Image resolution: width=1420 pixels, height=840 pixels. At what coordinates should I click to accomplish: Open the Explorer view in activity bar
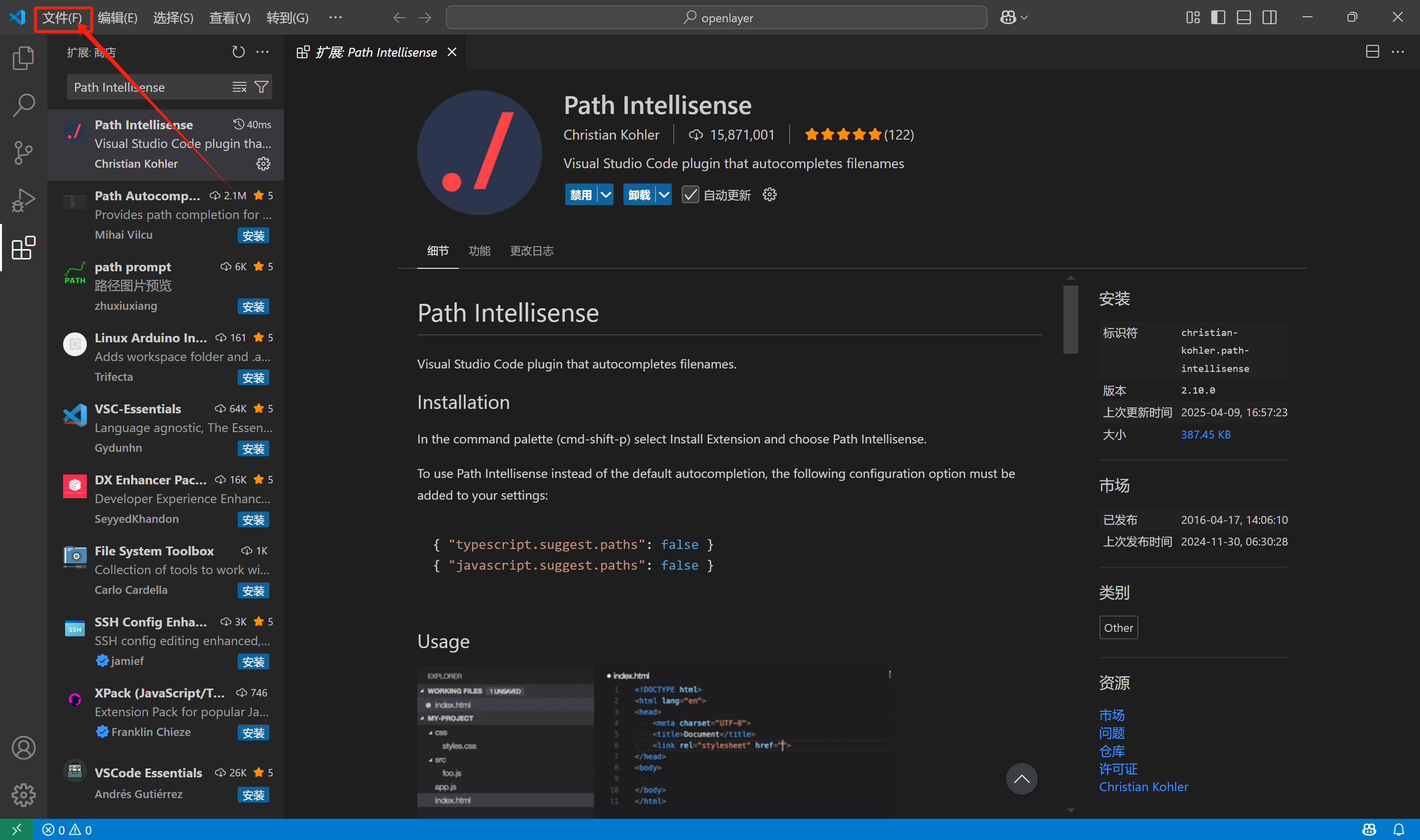click(x=23, y=58)
